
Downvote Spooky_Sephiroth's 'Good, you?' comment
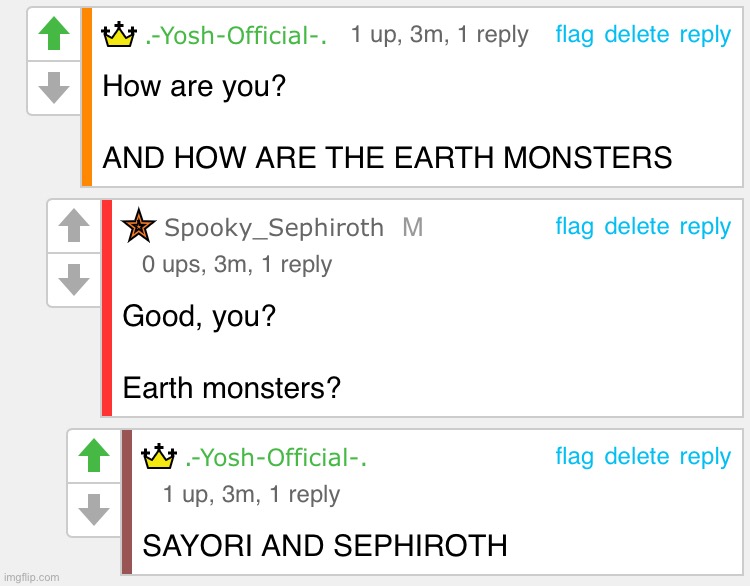(73, 279)
